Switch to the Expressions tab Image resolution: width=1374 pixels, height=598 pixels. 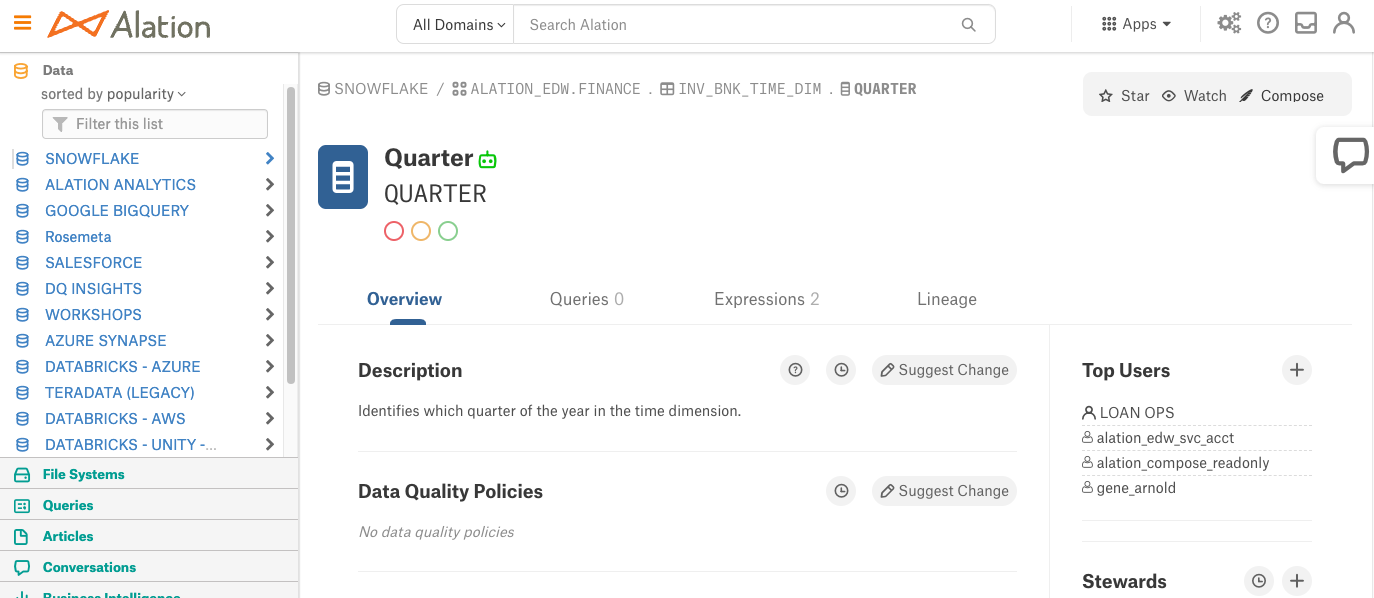[x=767, y=299]
